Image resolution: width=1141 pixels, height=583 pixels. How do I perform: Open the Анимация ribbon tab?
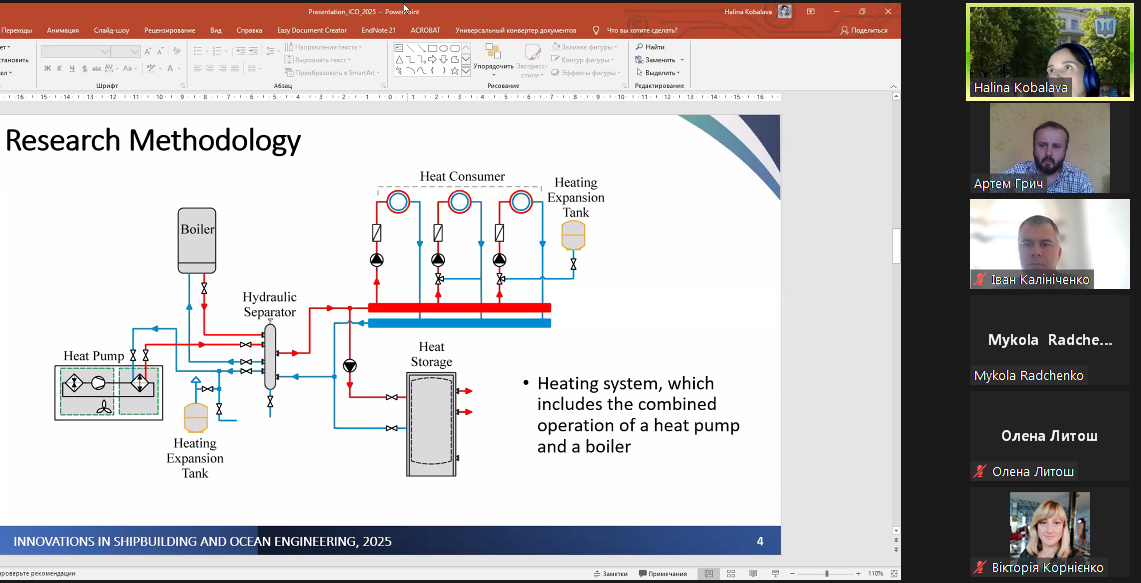coord(62,30)
